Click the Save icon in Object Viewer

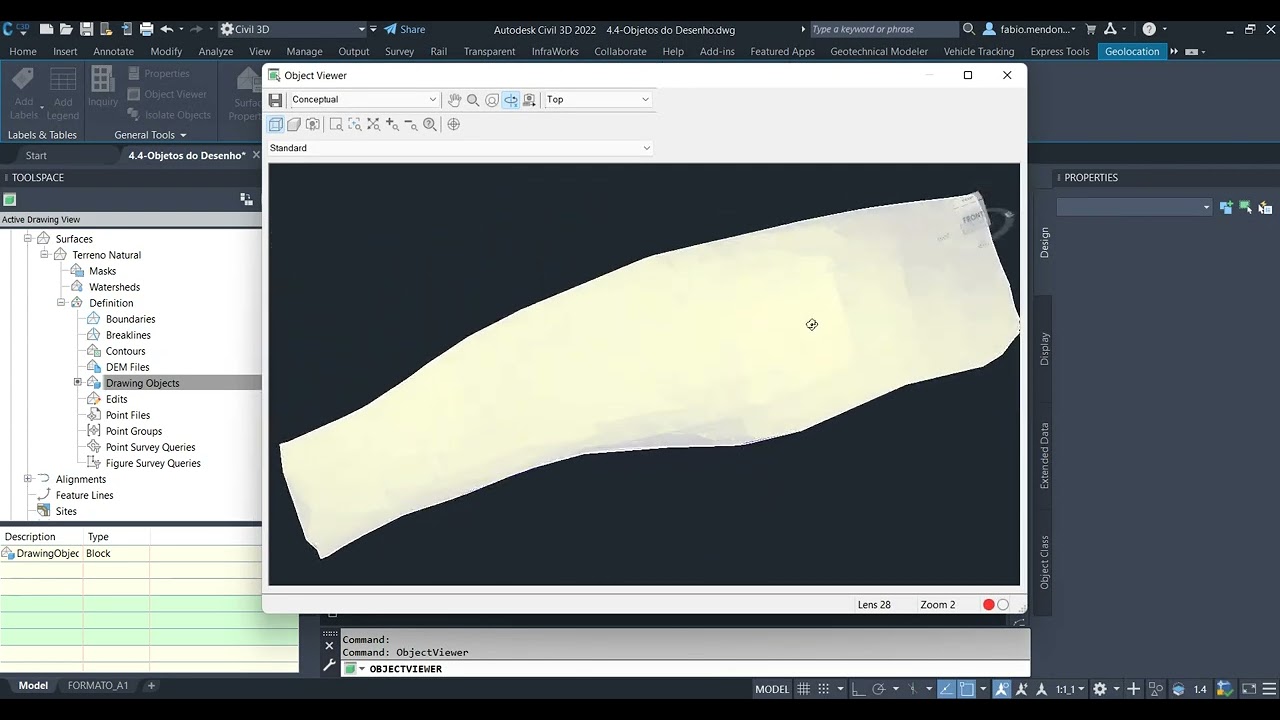276,100
